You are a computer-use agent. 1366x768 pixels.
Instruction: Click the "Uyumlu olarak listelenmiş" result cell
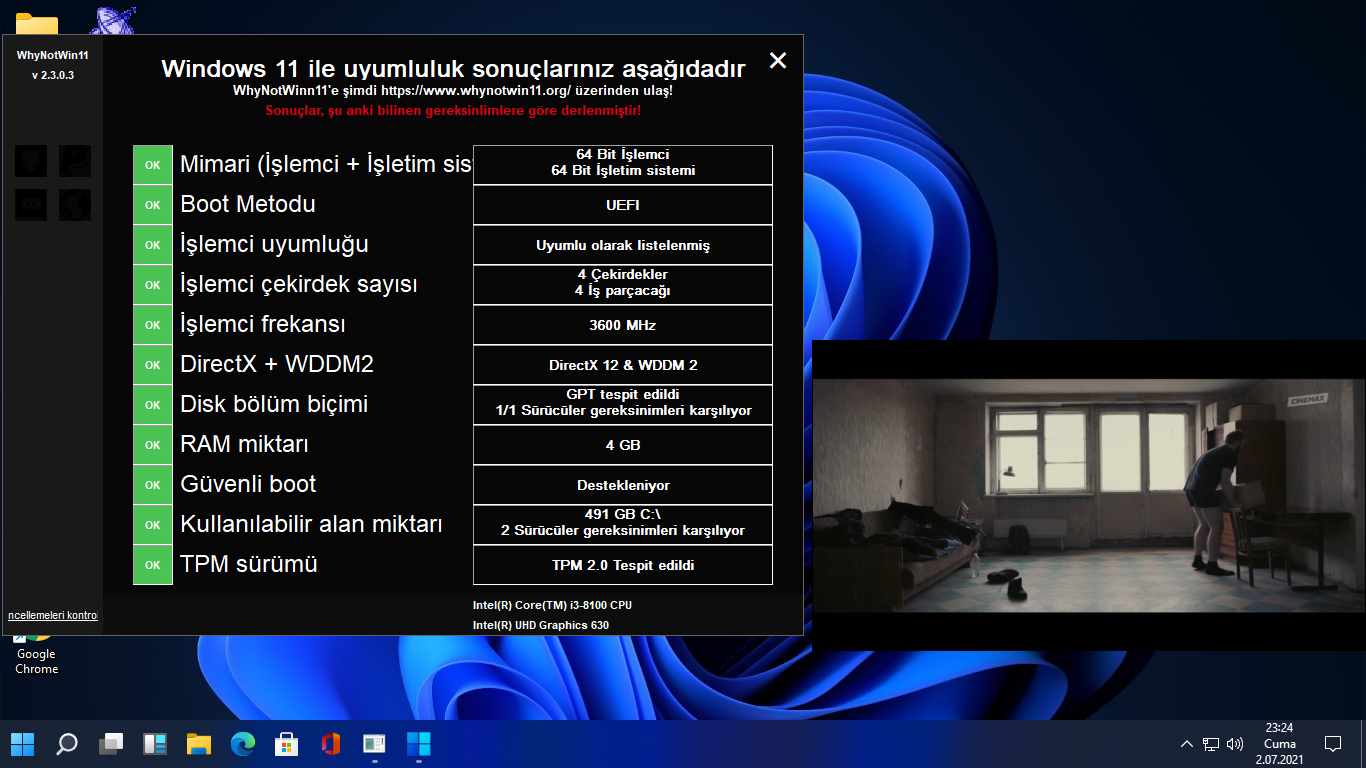623,245
